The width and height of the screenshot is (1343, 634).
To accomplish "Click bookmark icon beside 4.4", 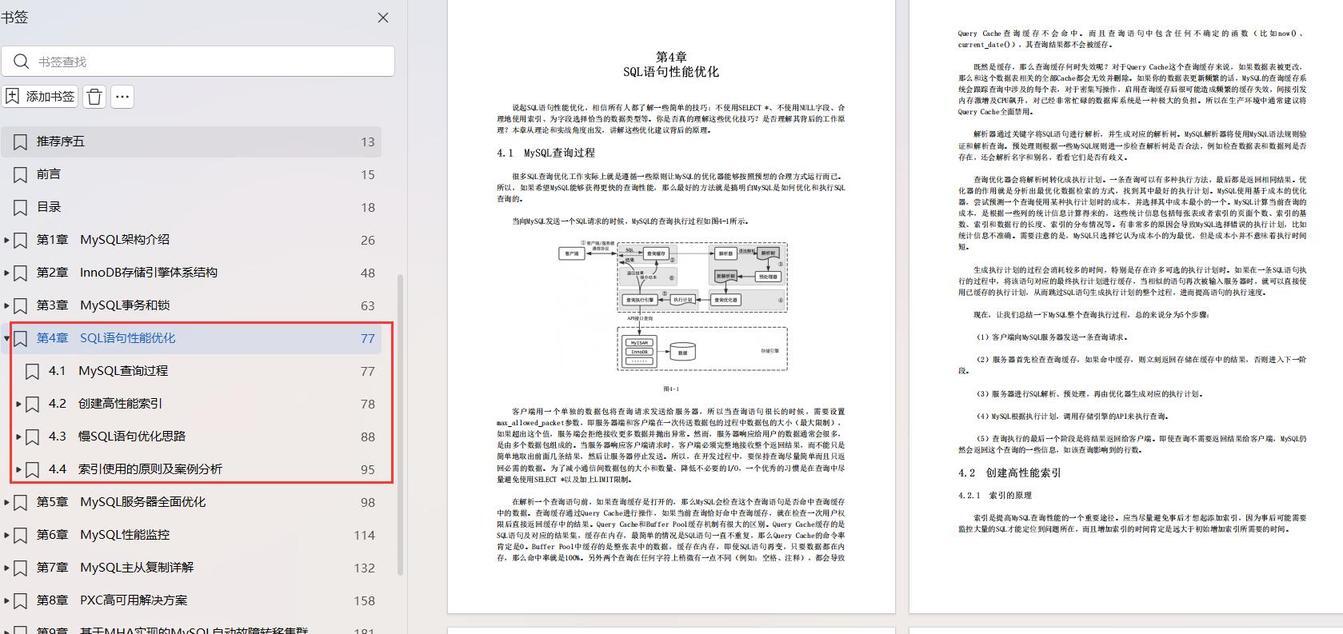I will click(x=33, y=469).
